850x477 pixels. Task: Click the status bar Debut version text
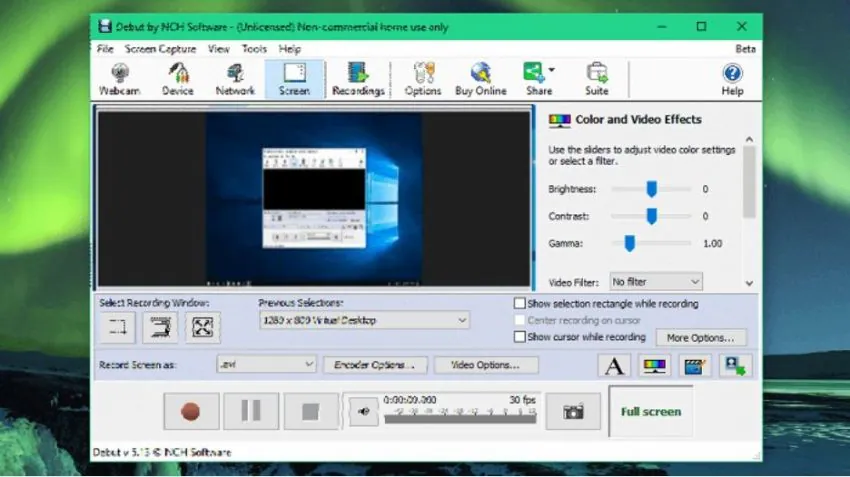162,453
